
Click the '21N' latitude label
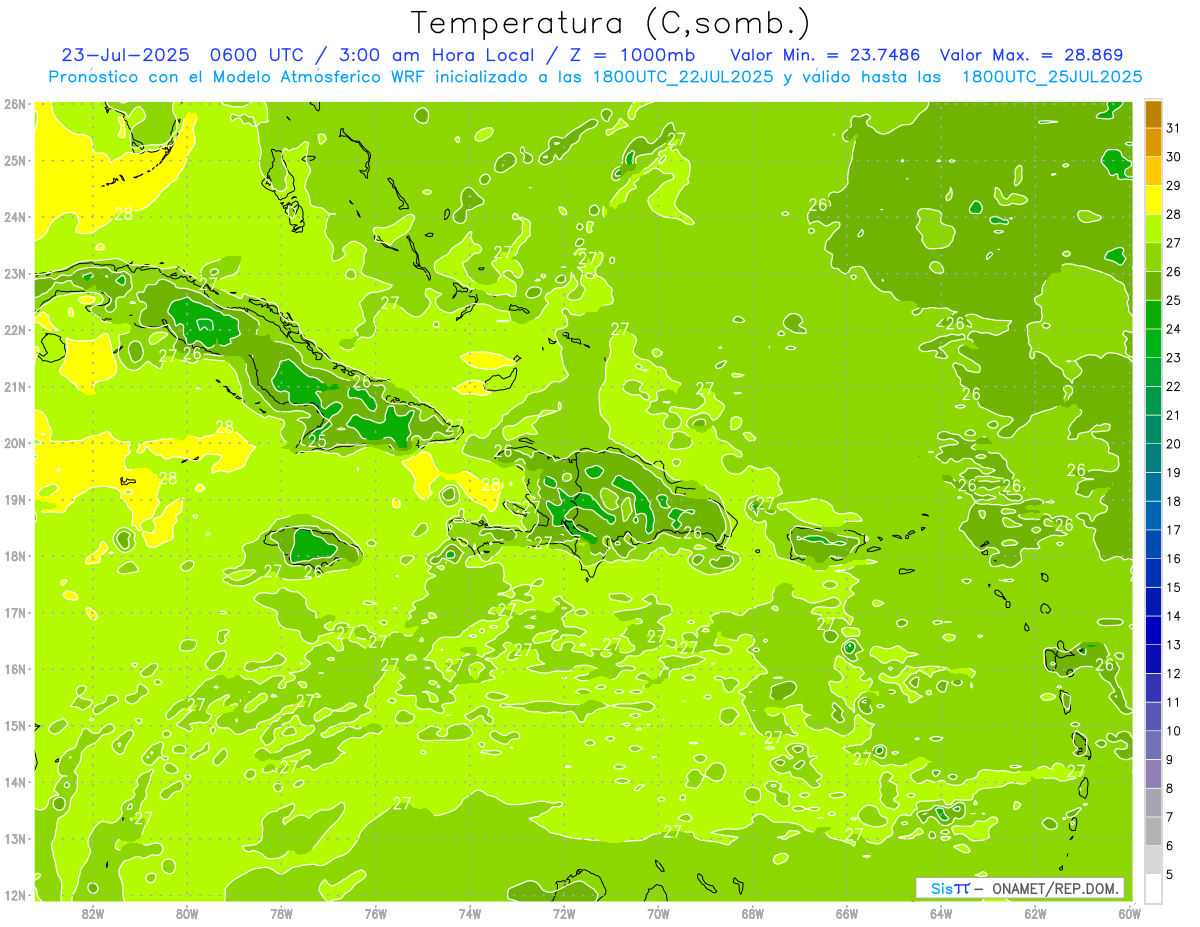[x=15, y=386]
